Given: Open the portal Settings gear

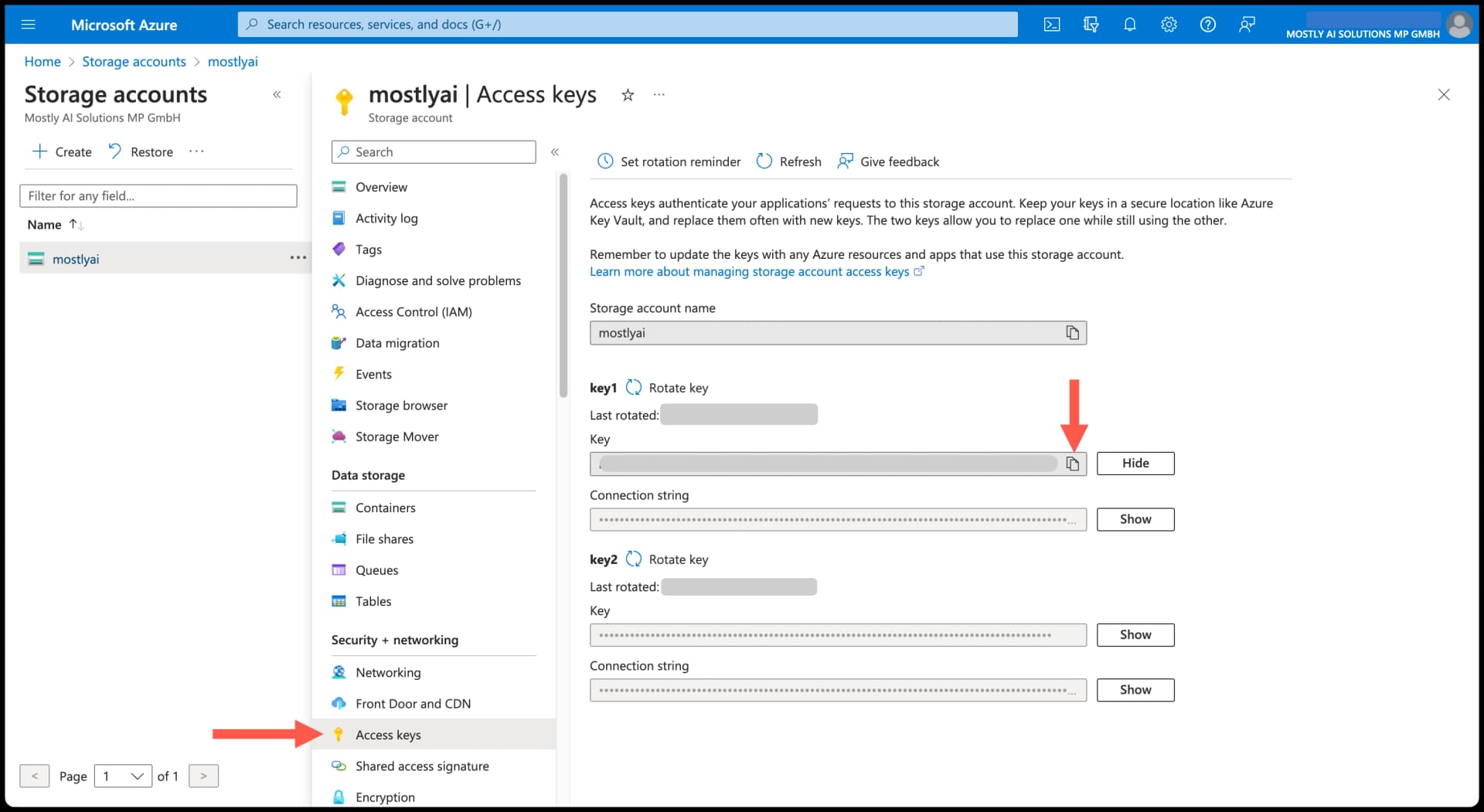Looking at the screenshot, I should click(1169, 24).
